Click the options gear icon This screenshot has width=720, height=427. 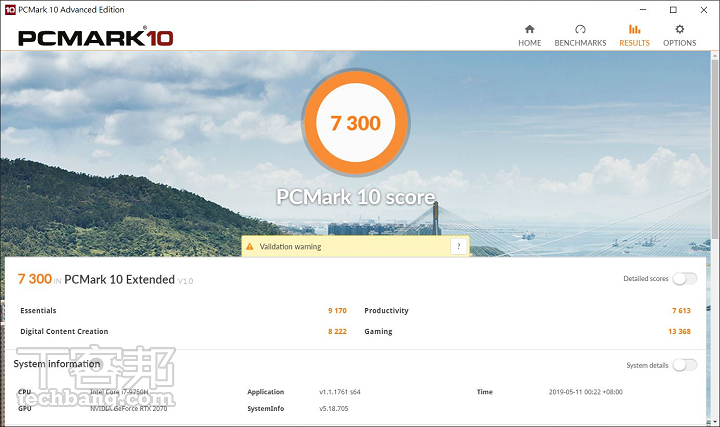coord(680,29)
